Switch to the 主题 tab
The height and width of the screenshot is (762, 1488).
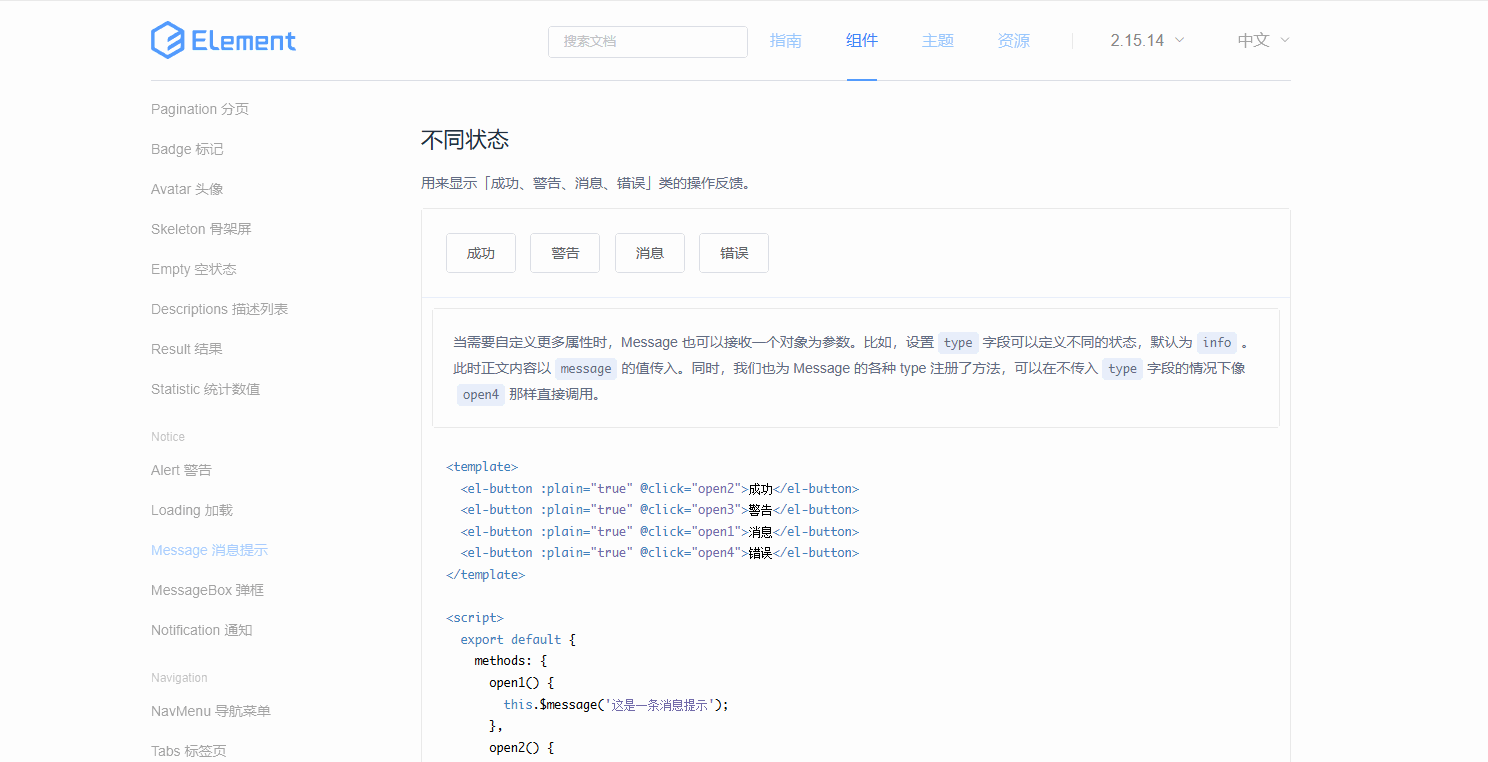click(x=937, y=40)
